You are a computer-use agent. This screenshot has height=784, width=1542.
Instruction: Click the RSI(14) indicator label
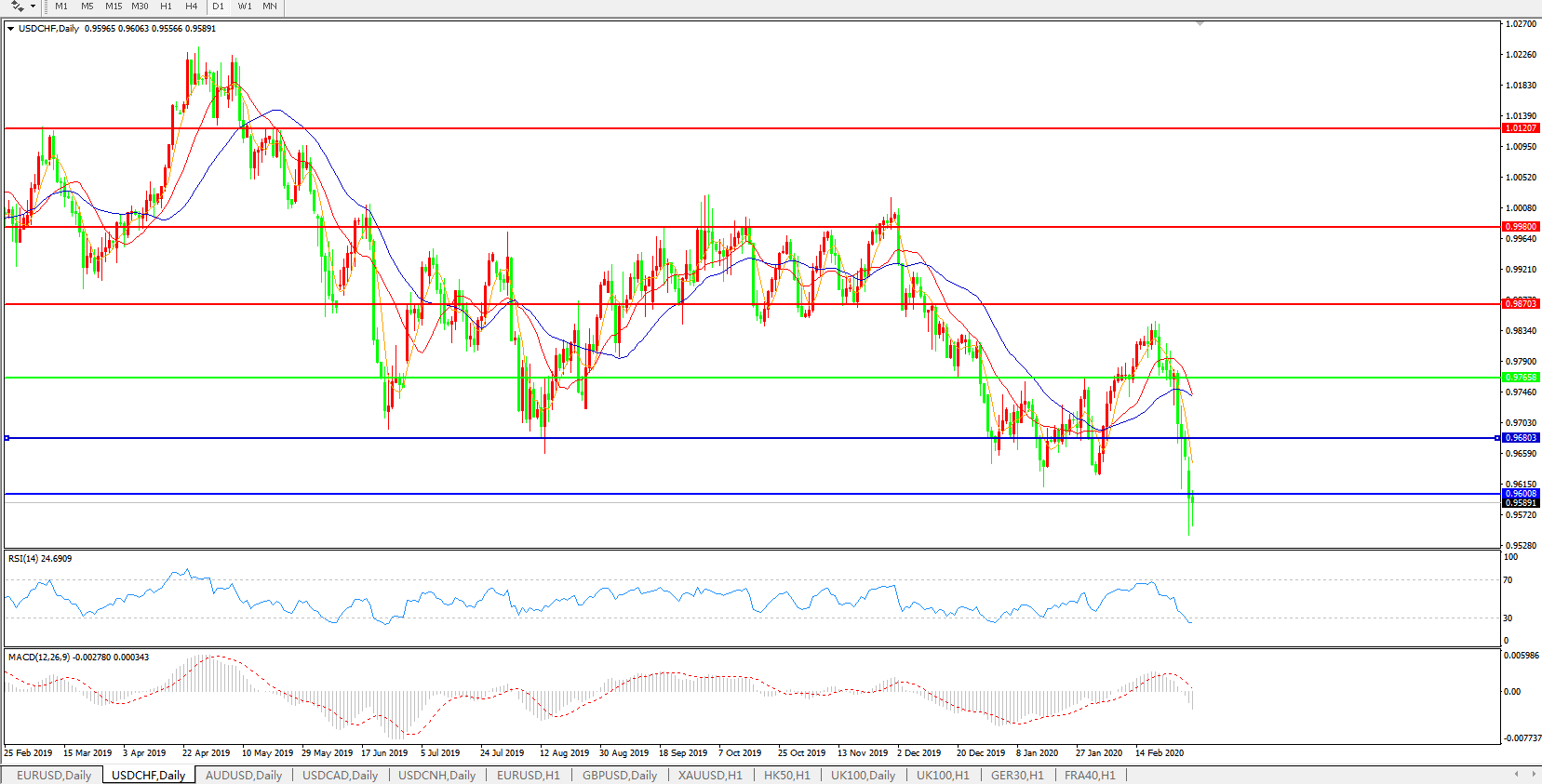(x=39, y=559)
